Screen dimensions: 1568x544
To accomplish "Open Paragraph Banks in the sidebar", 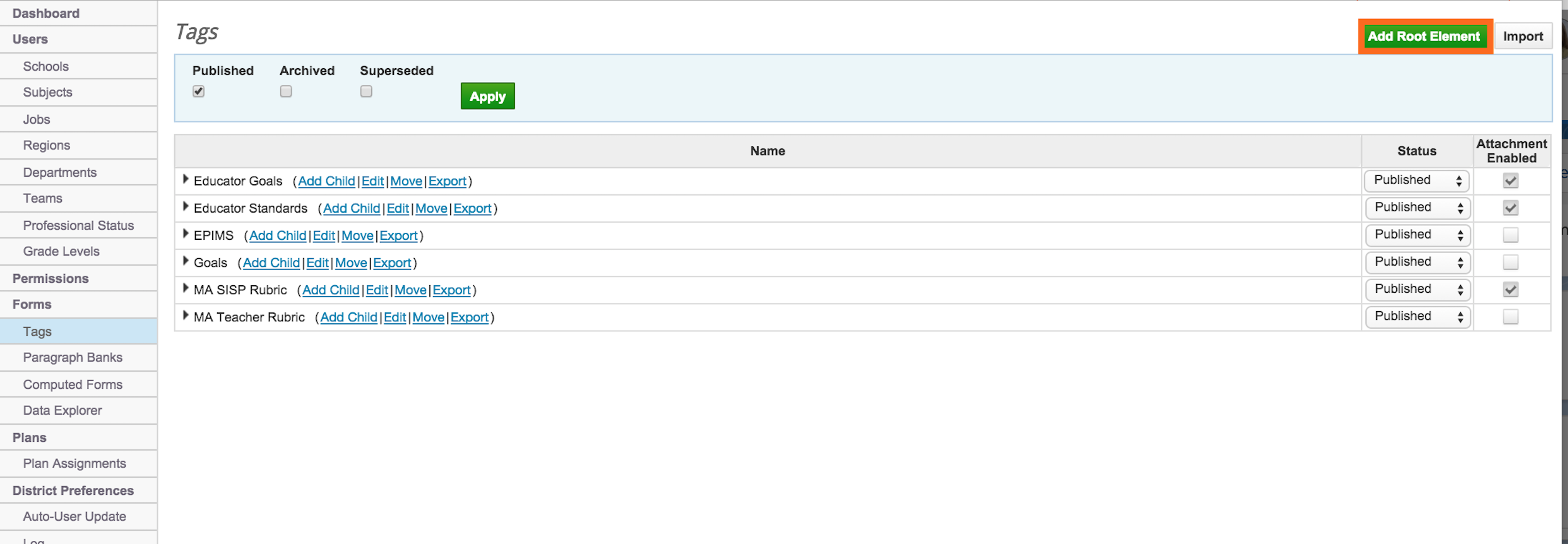I will [x=73, y=358].
